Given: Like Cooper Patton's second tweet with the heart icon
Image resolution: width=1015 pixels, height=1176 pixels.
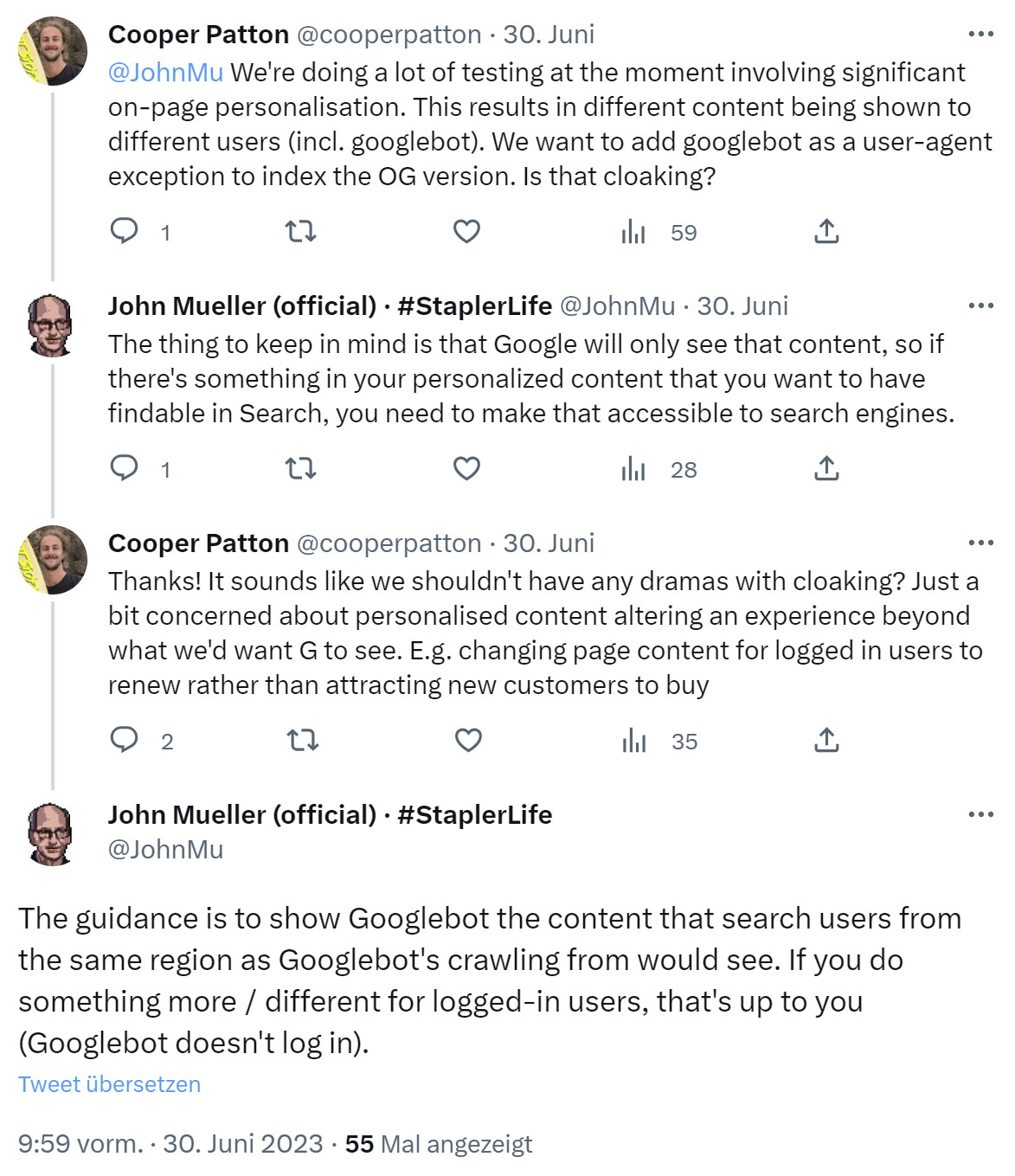Looking at the screenshot, I should 468,741.
